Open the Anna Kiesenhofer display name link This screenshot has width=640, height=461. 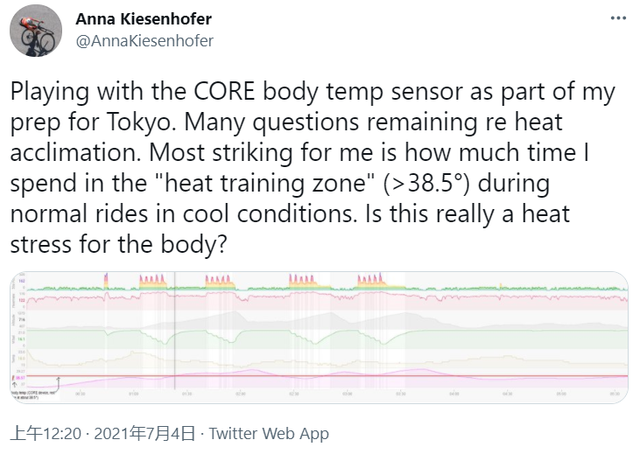(x=144, y=20)
